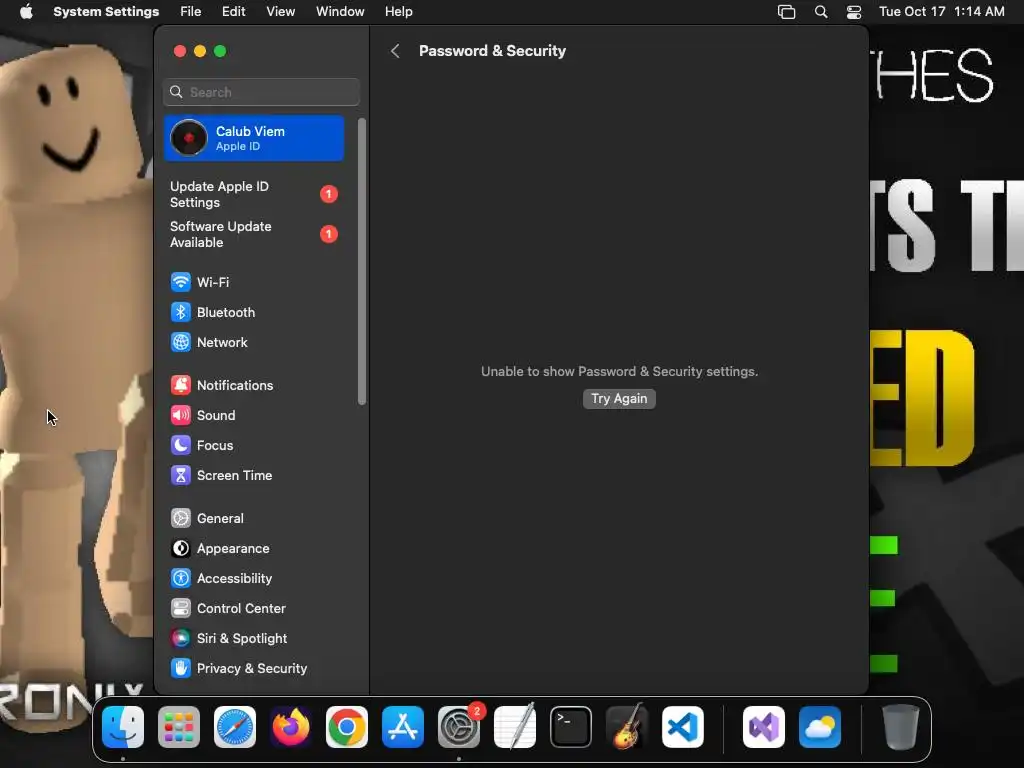Viewport: 1024px width, 768px height.
Task: Open Launchpad from the Dock
Action: [179, 727]
